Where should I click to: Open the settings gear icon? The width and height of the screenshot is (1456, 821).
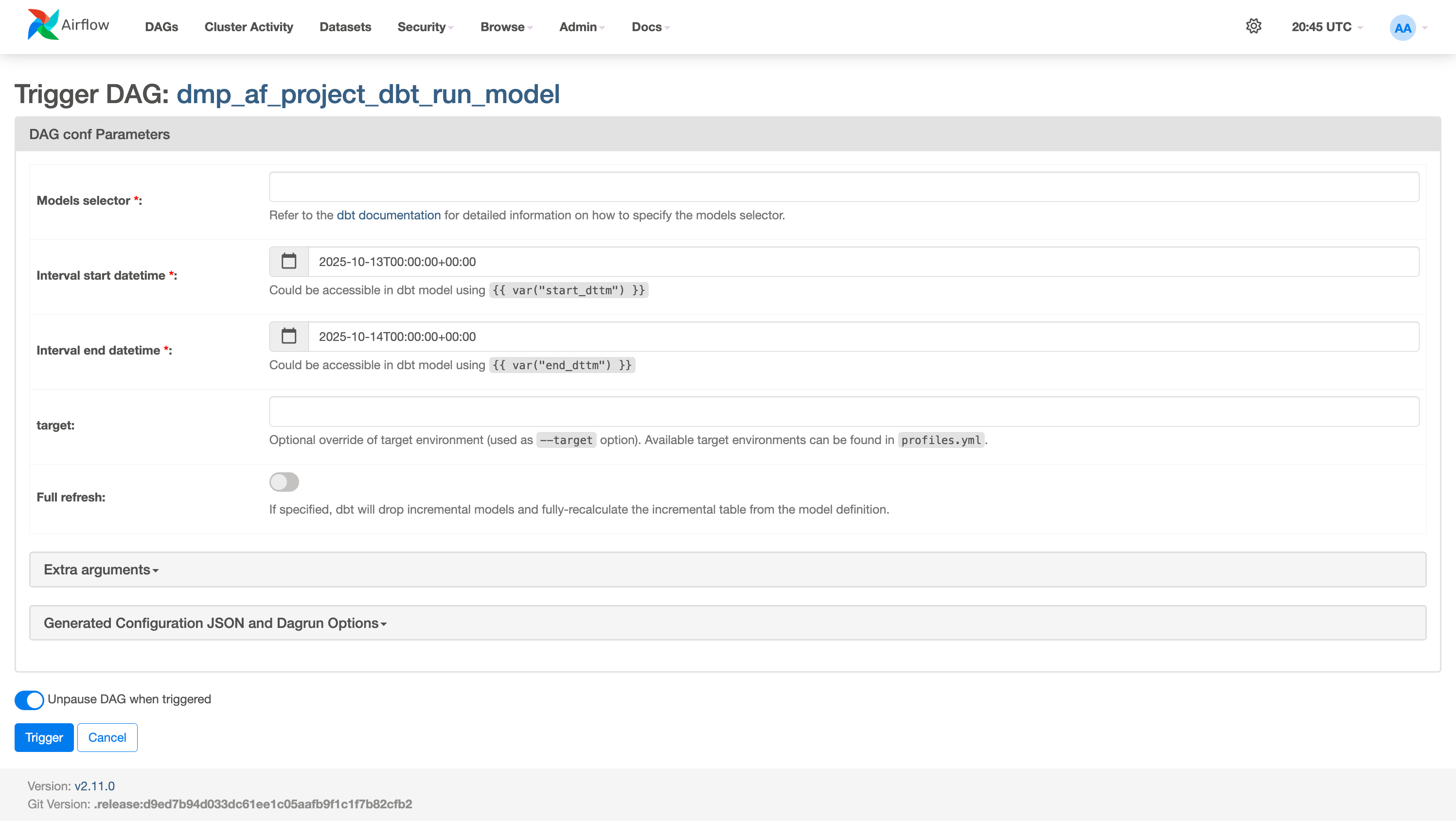coord(1253,27)
